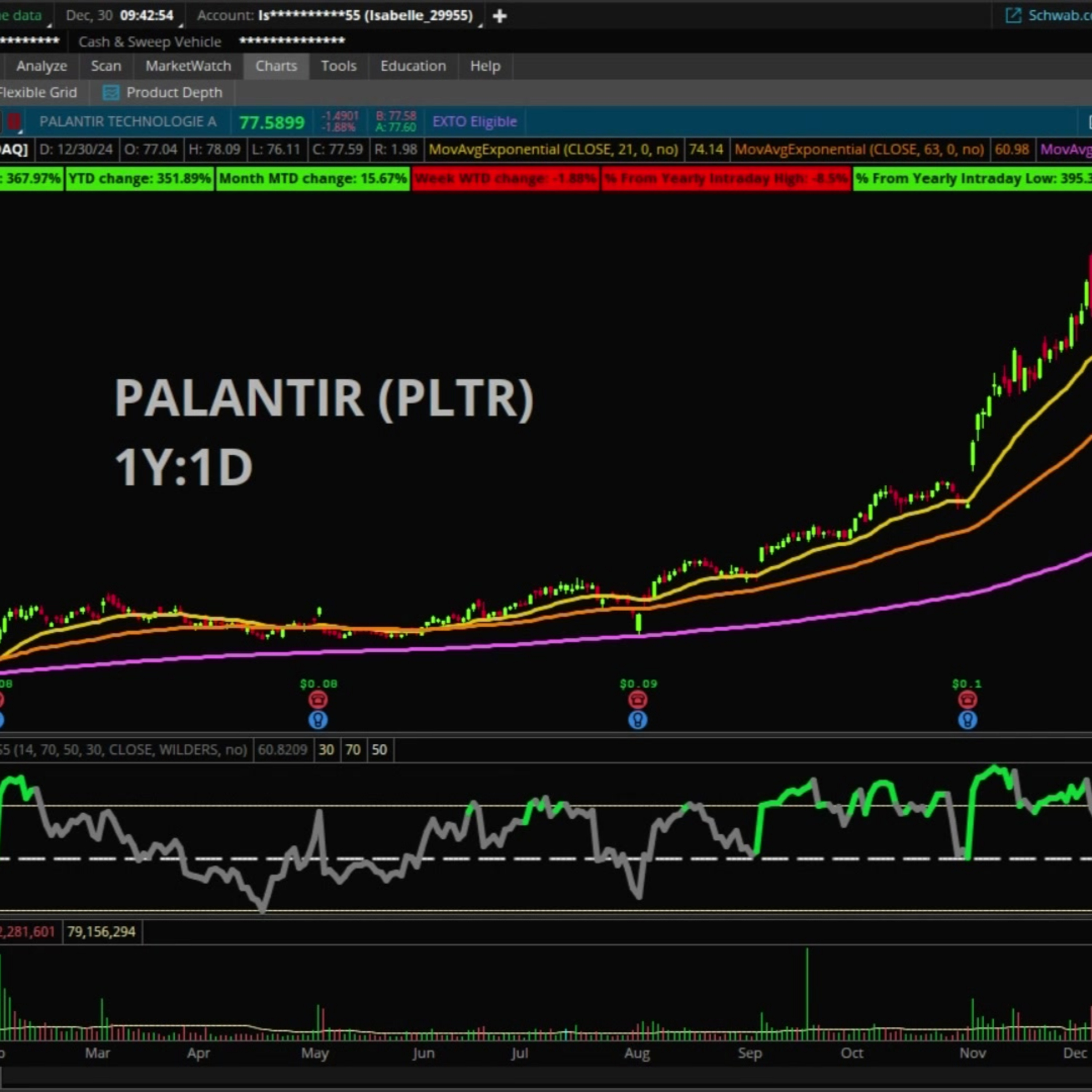Image resolution: width=1092 pixels, height=1092 pixels.
Task: Switch to the Analyze tab
Action: [x=41, y=66]
